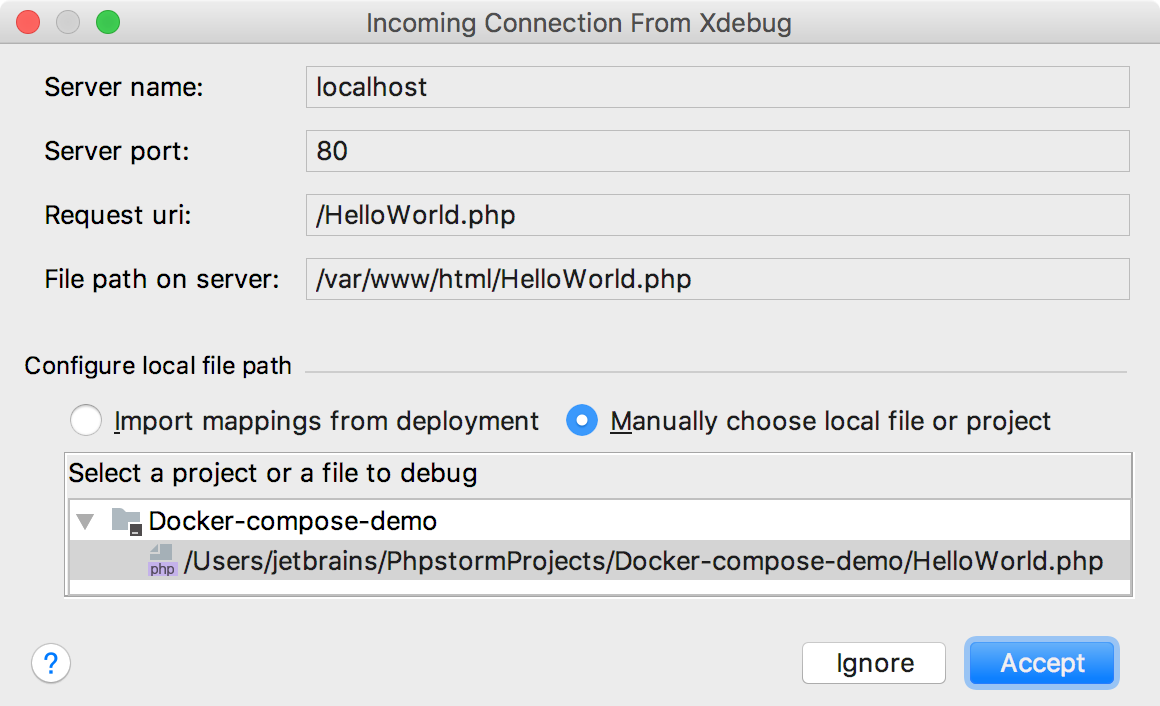
Task: Collapse the Docker-compose-demo tree node
Action: [x=86, y=521]
